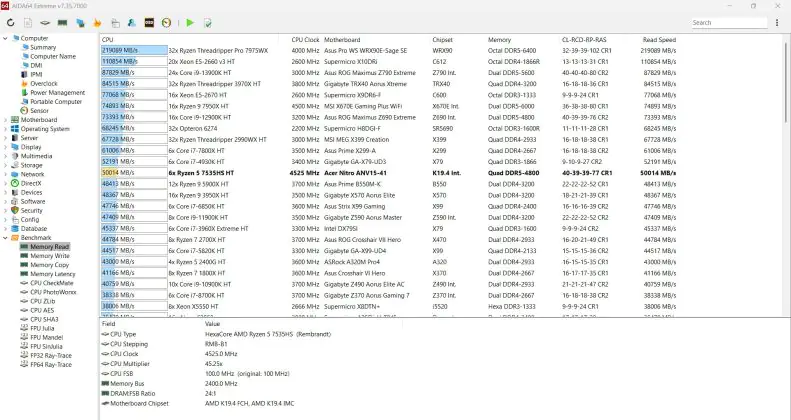Select the Ryzen Threadripper Pro 7975WX row

pyautogui.click(x=388, y=50)
